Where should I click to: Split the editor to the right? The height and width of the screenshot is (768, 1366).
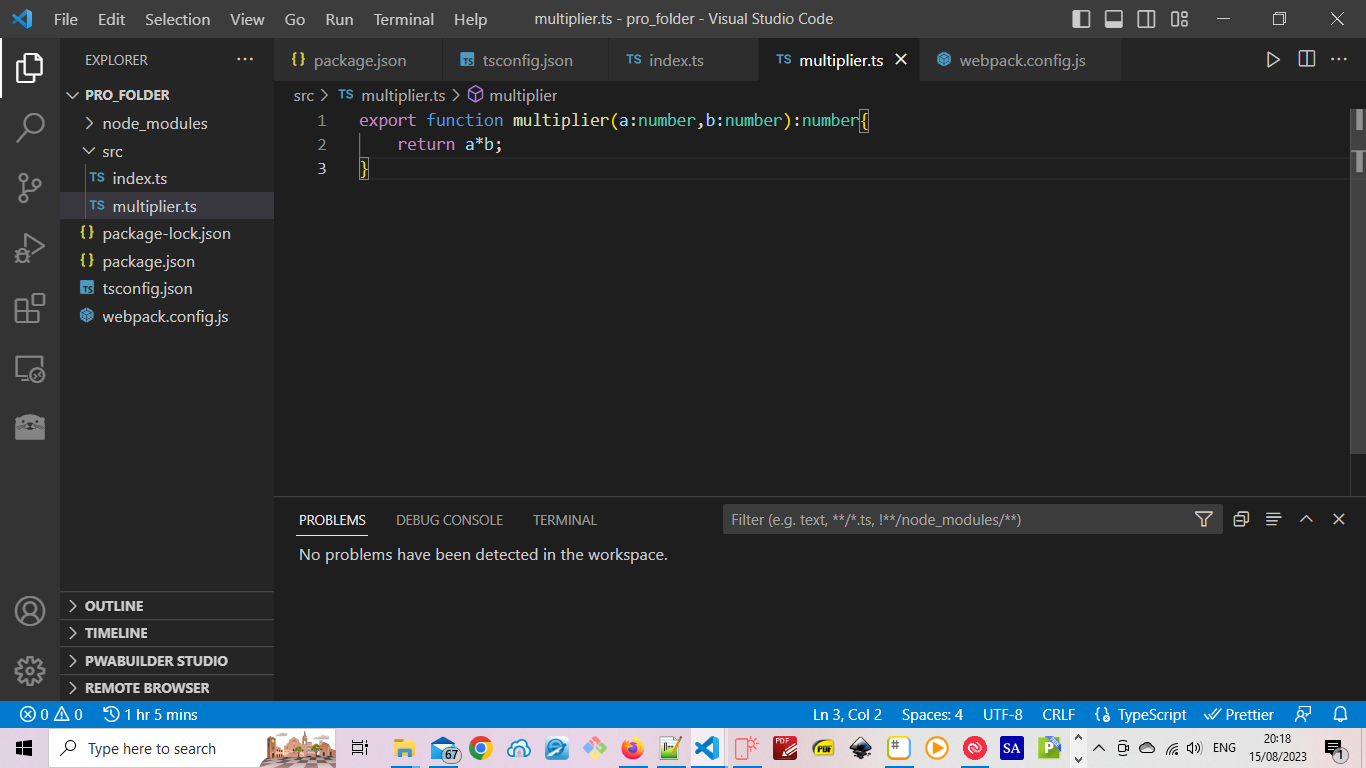(1306, 60)
